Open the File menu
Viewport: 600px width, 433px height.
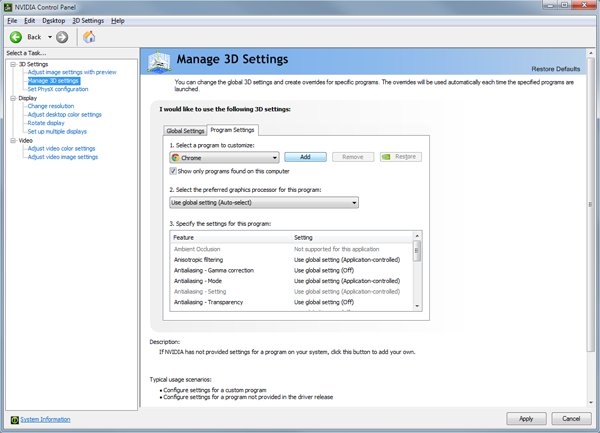coord(12,21)
